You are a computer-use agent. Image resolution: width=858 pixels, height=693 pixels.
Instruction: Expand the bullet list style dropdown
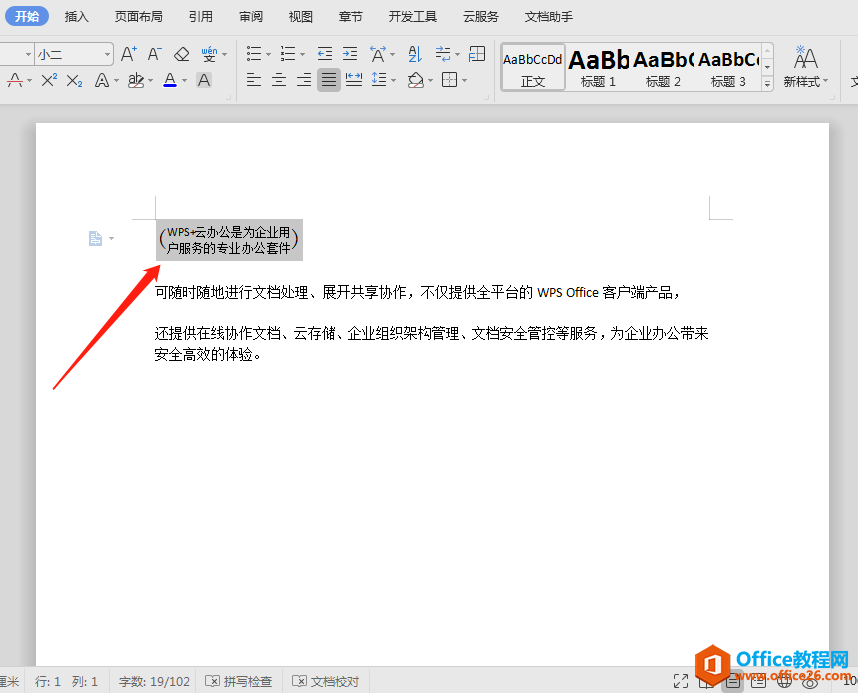pyautogui.click(x=268, y=54)
